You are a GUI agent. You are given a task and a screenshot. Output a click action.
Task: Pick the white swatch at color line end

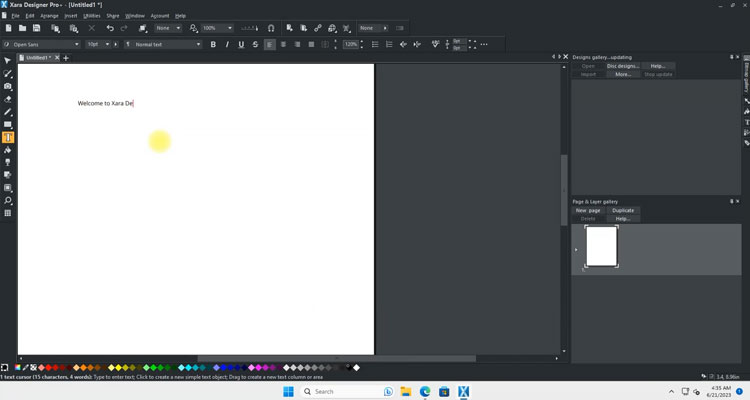click(x=356, y=367)
